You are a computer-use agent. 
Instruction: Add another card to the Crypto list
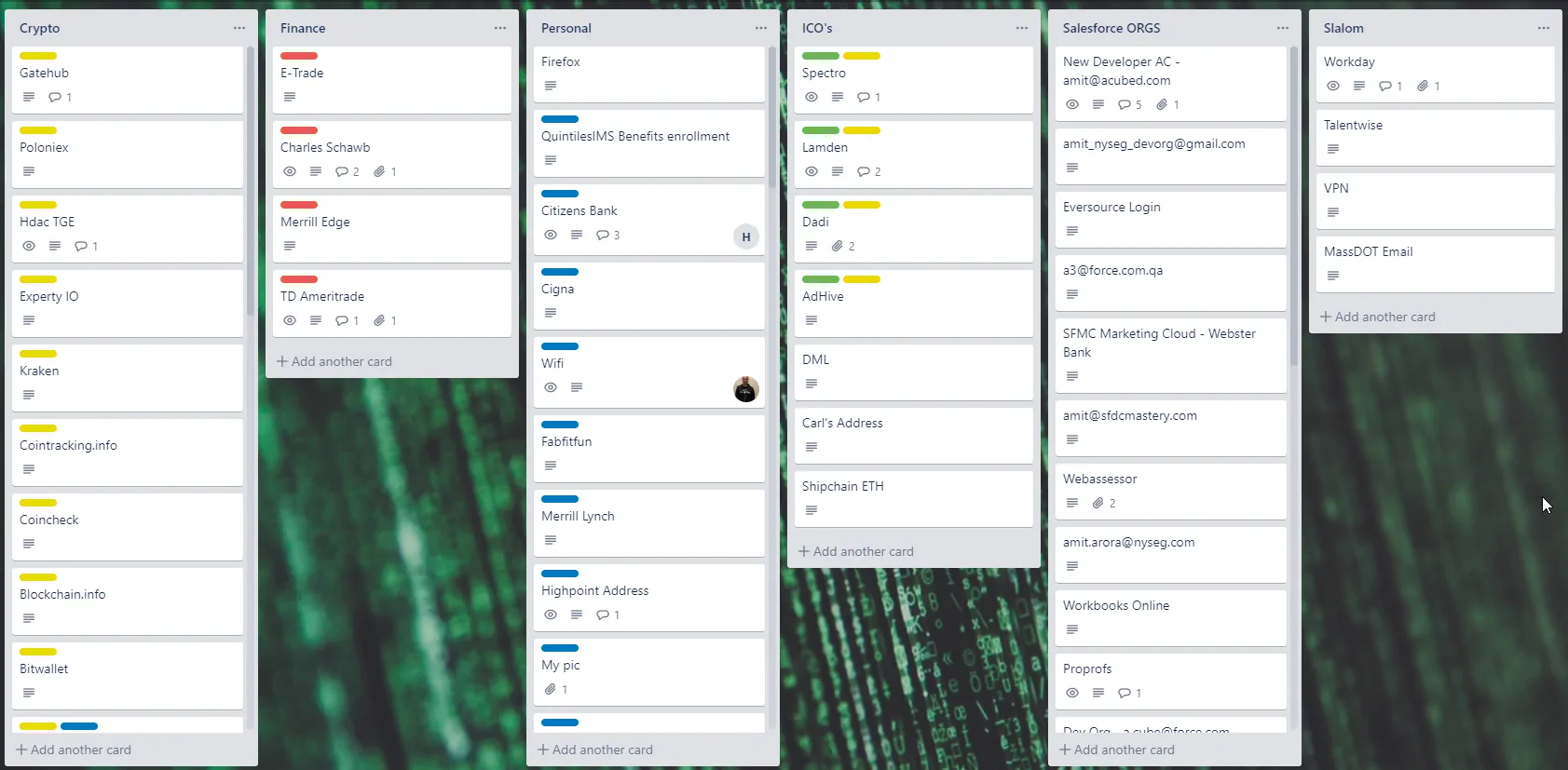coord(74,750)
